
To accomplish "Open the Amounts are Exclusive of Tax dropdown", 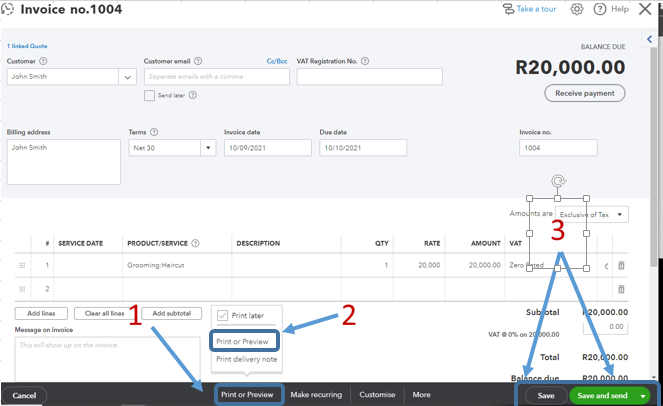I will click(592, 214).
